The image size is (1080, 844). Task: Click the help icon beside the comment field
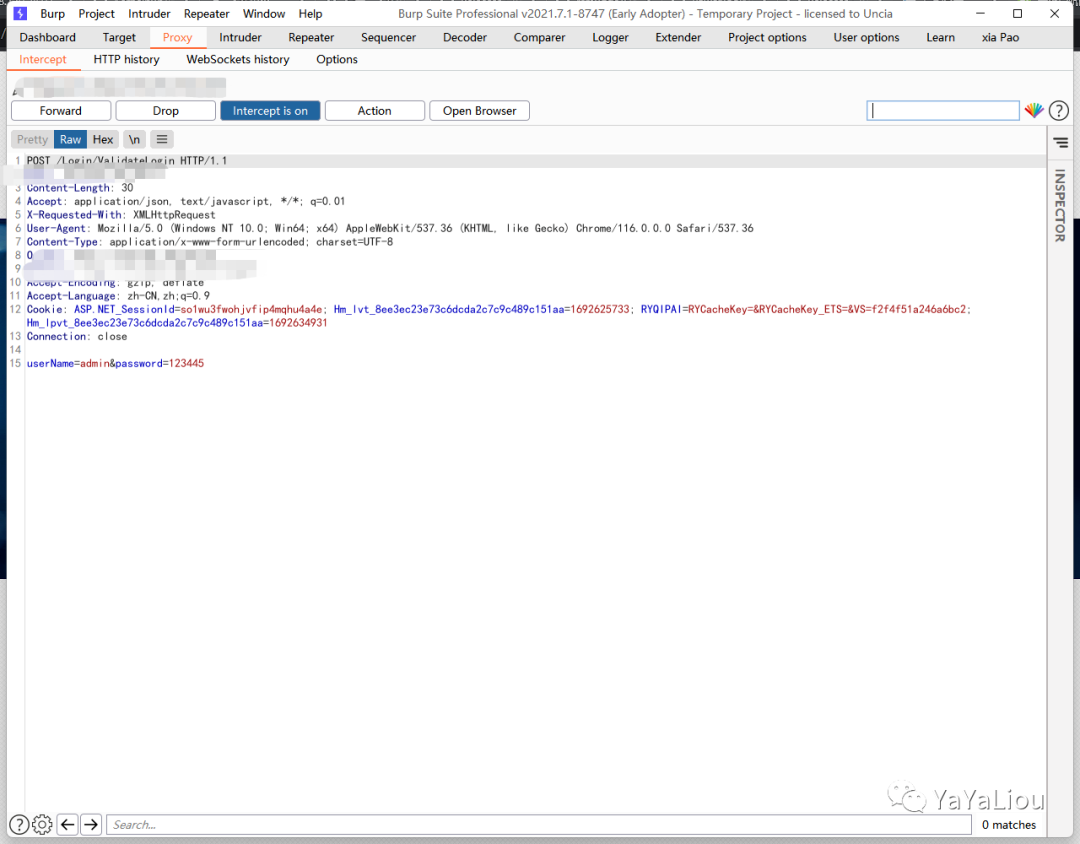click(1059, 110)
